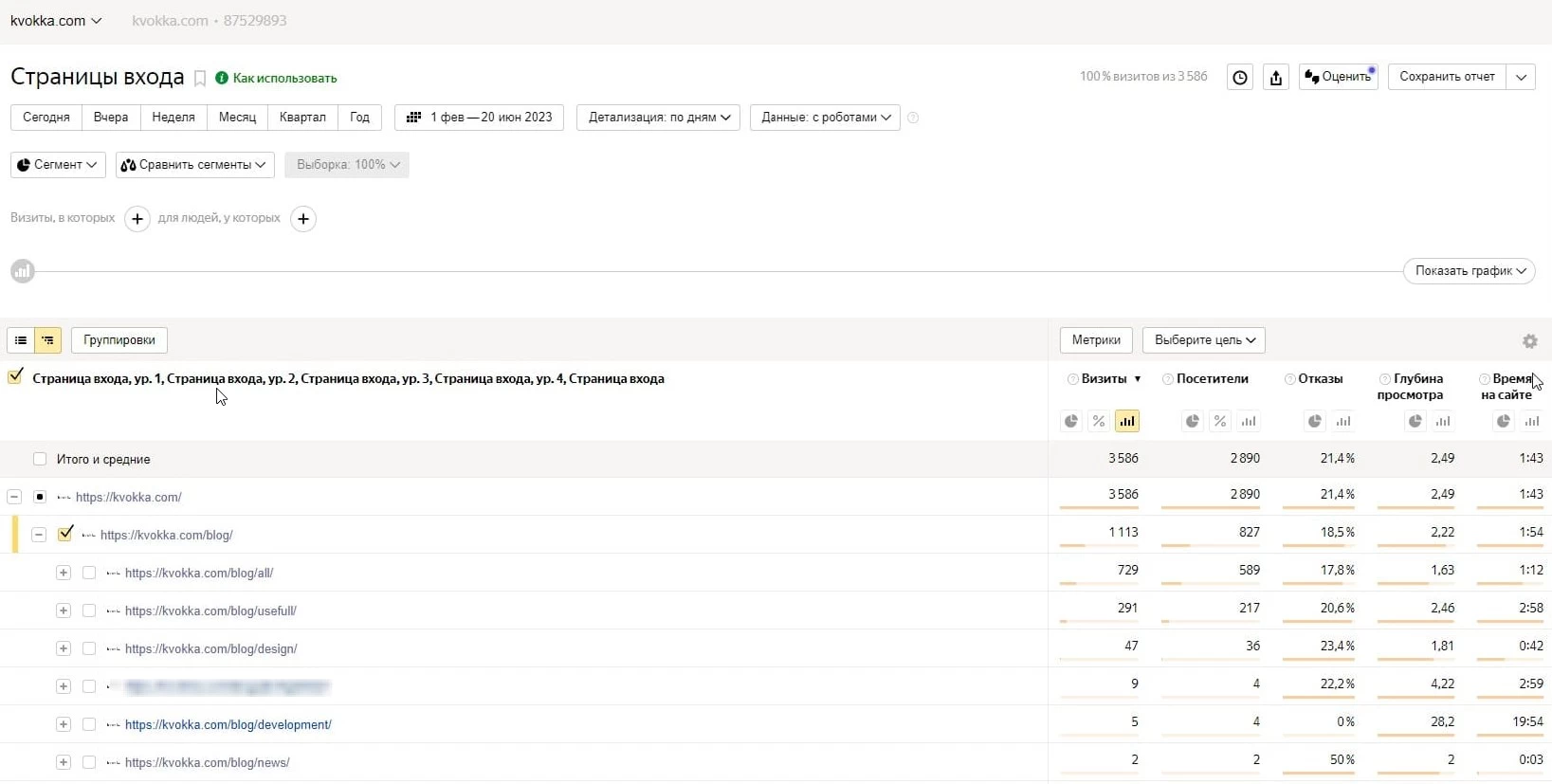Click bar chart icon under Посетители
1552x784 pixels.
1249,421
